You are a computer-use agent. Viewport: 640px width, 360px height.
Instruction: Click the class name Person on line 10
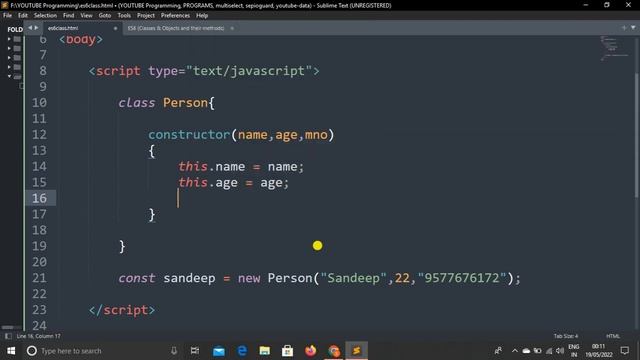coord(185,102)
